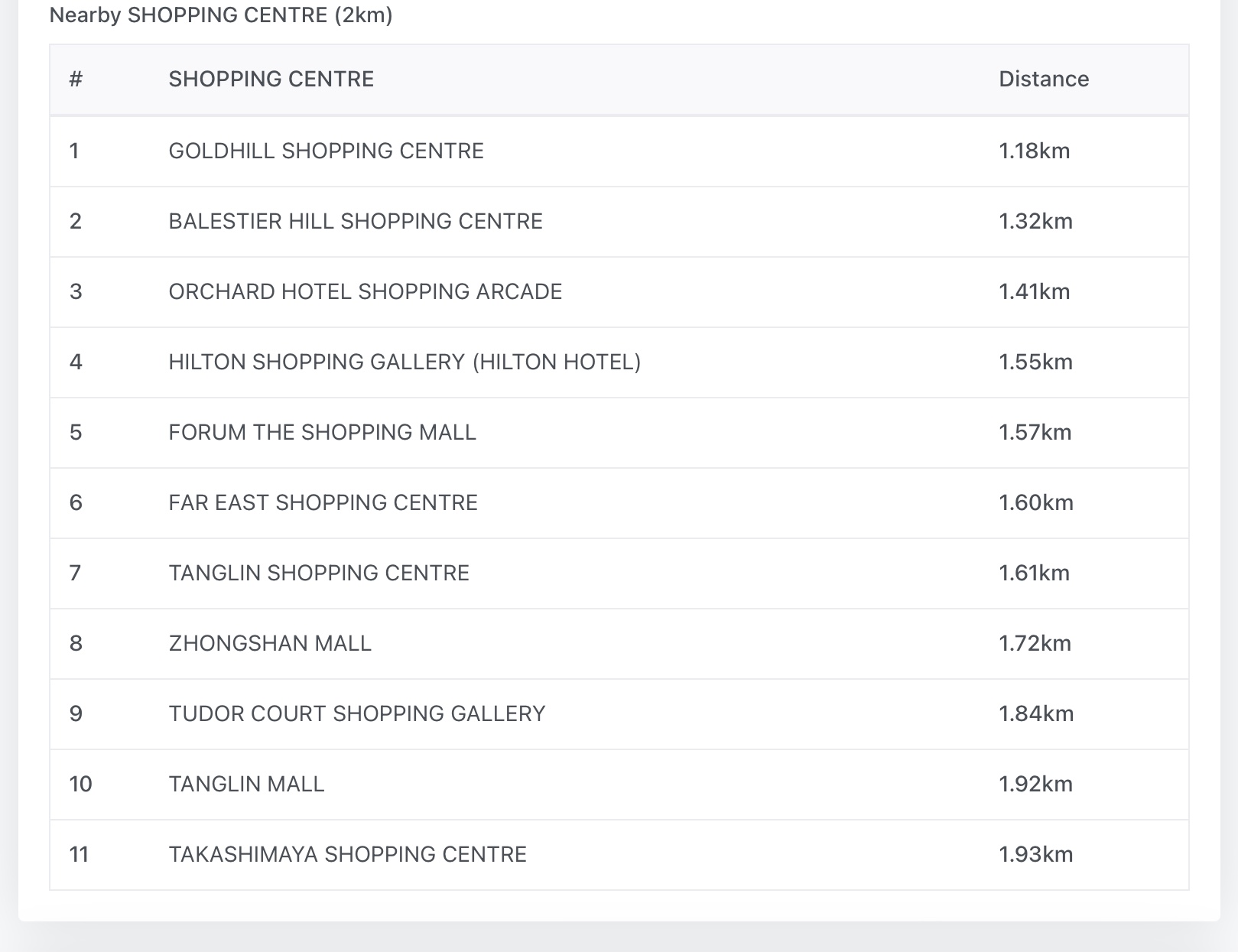Select TANGLIN SHOPPING CENTRE entry
The height and width of the screenshot is (952, 1238).
click(318, 573)
